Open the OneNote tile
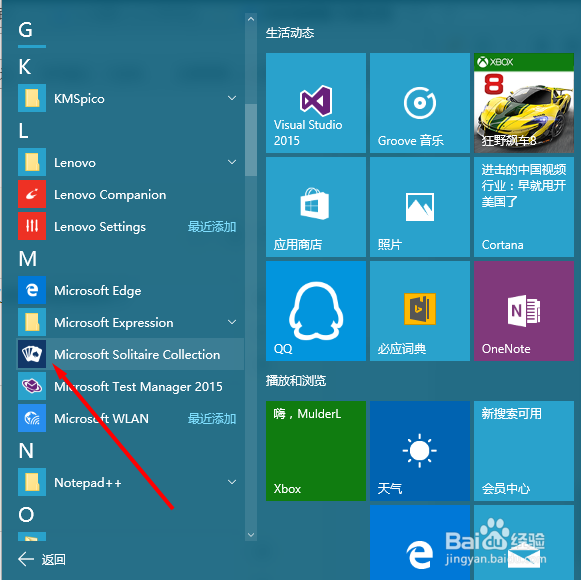 click(524, 311)
